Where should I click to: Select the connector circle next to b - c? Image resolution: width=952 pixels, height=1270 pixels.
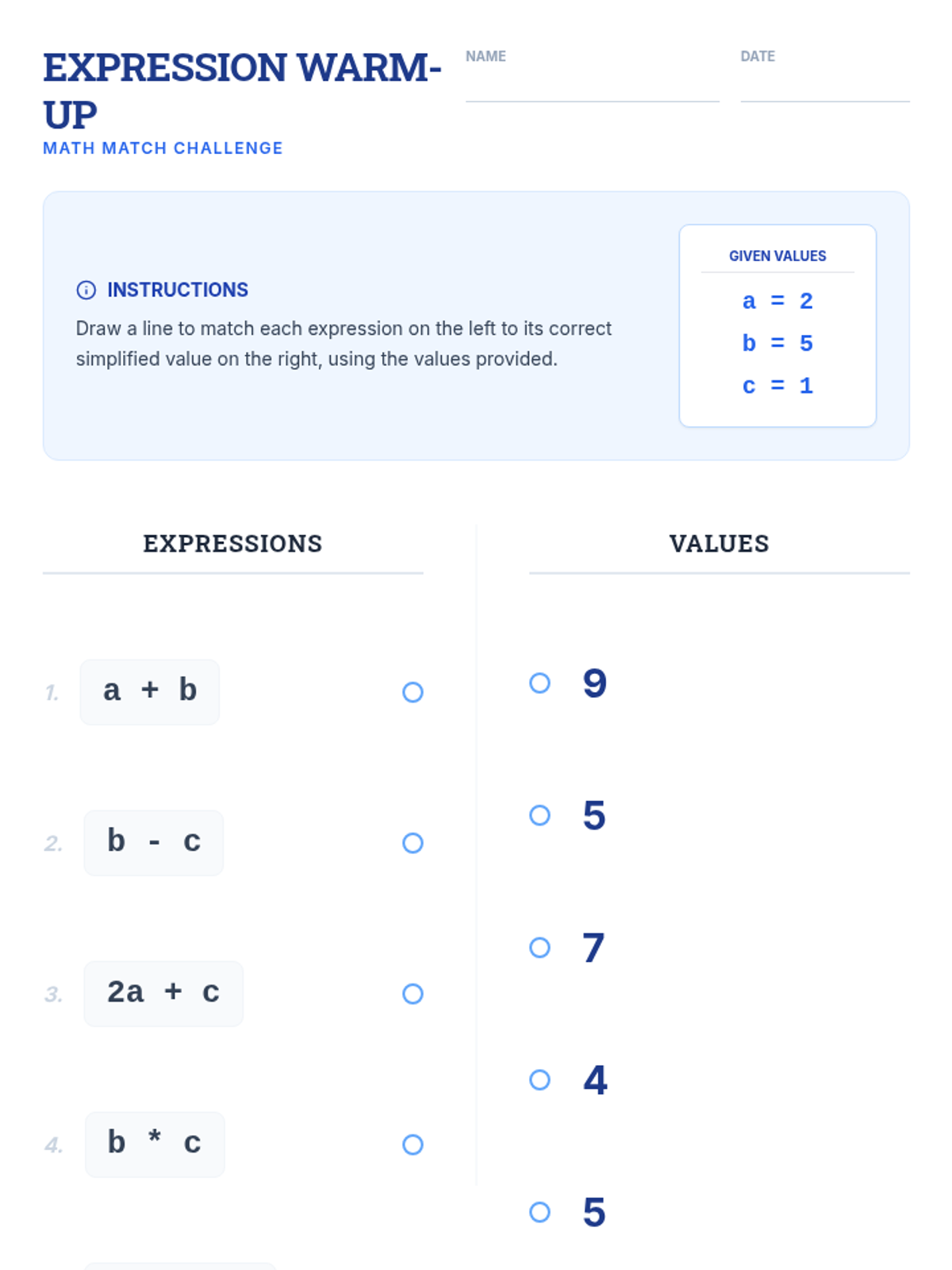(x=413, y=843)
